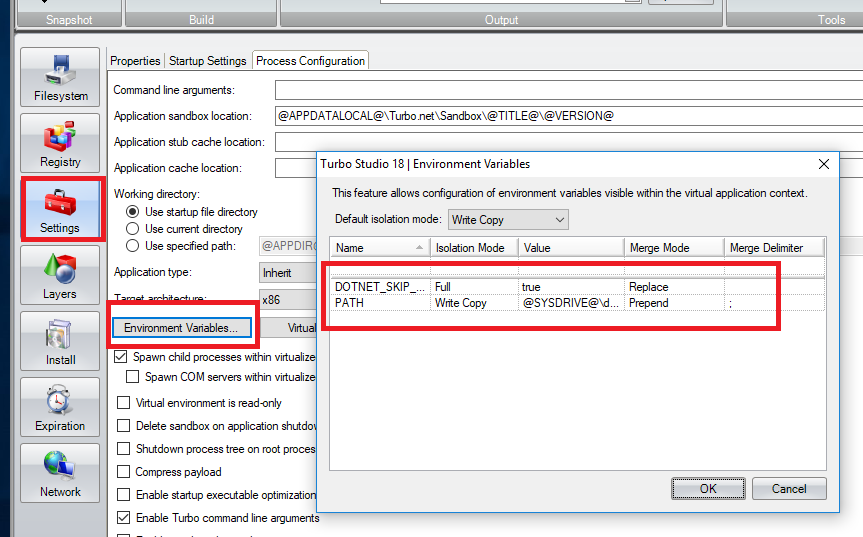
Task: Open the Application type Inherit dropdown
Action: (288, 273)
